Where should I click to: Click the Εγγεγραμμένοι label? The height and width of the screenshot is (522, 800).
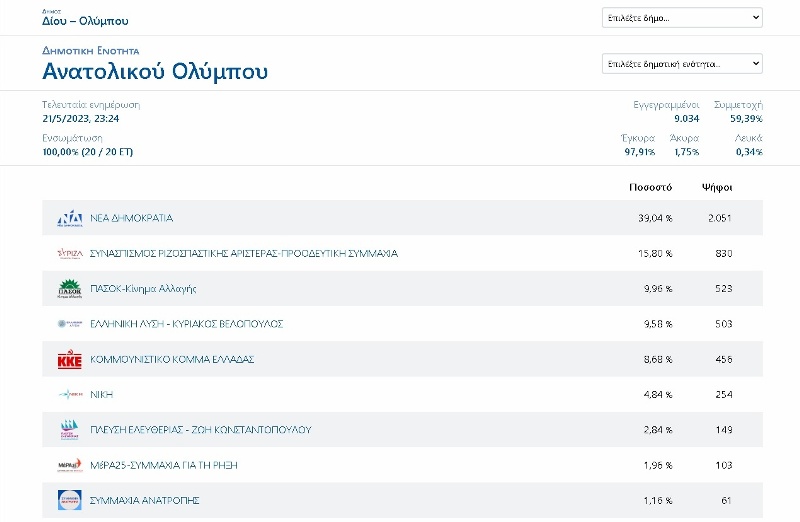click(x=666, y=105)
